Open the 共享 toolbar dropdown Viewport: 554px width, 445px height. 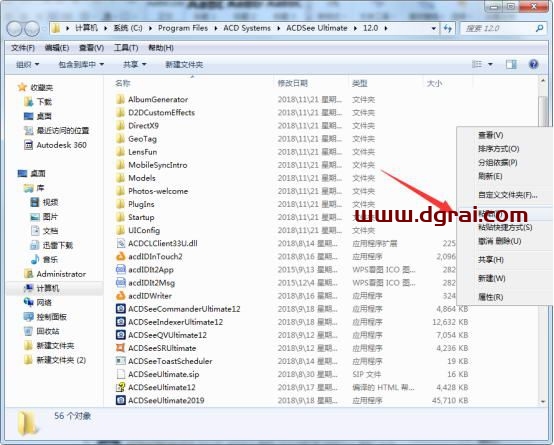135,64
